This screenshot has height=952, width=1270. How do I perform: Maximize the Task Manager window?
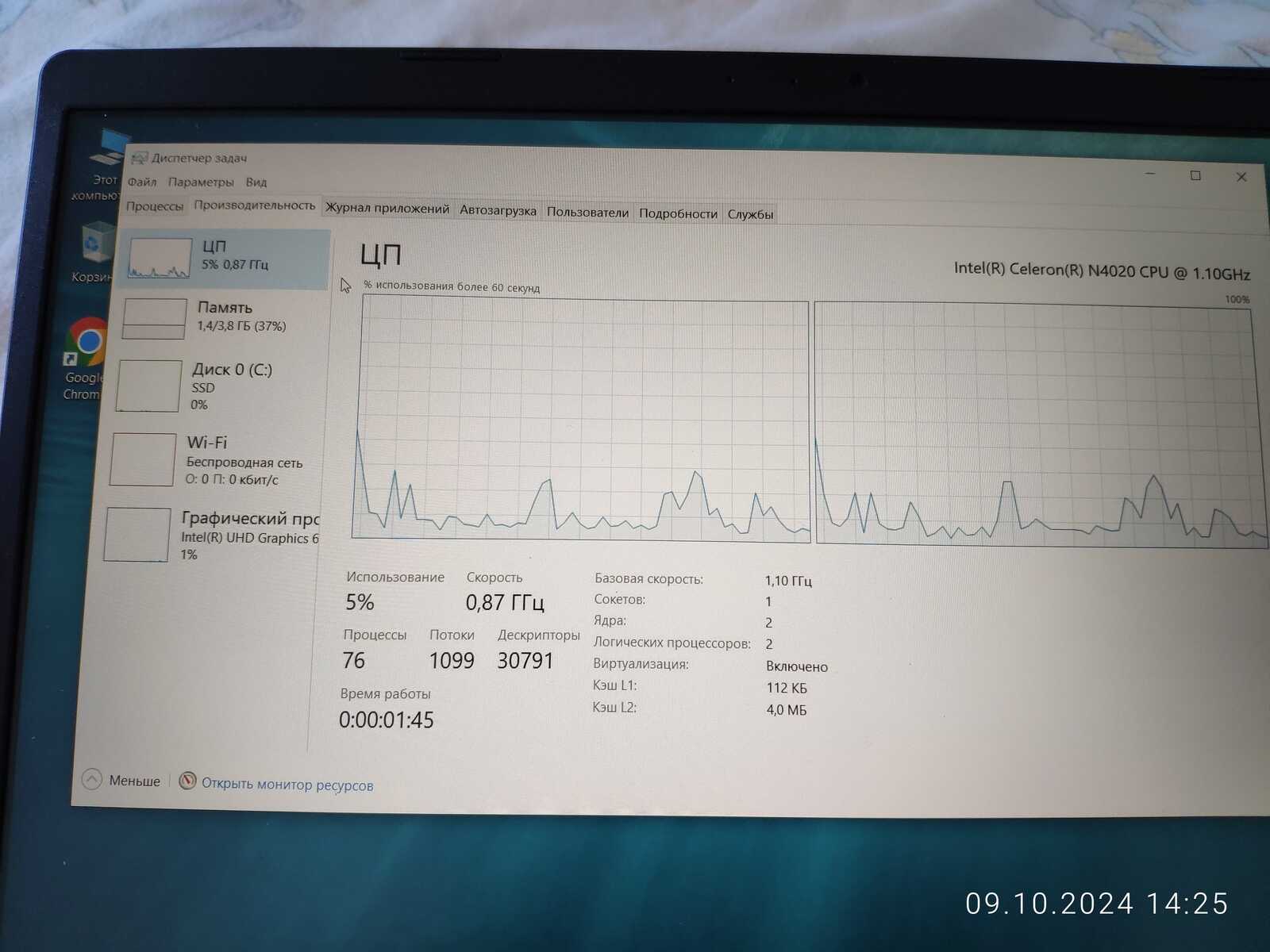(x=1195, y=175)
